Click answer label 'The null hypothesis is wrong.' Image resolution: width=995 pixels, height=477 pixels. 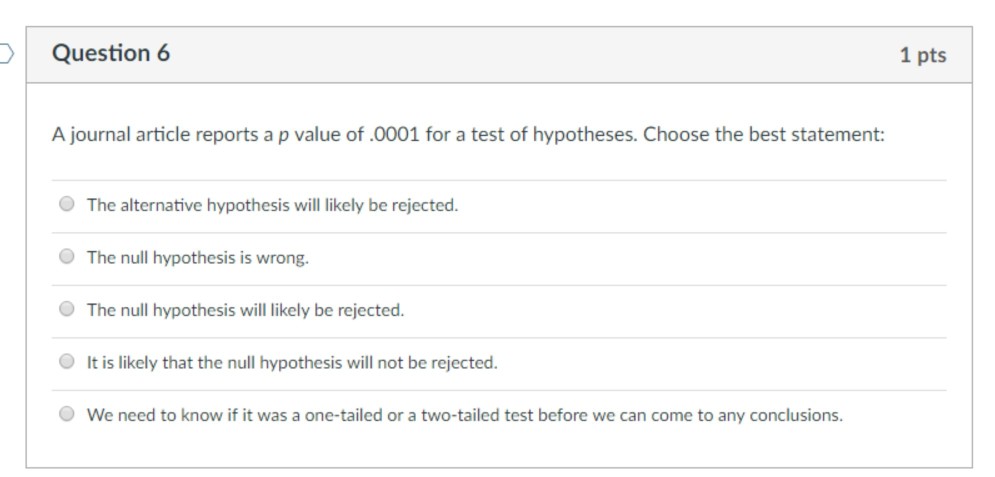point(198,257)
